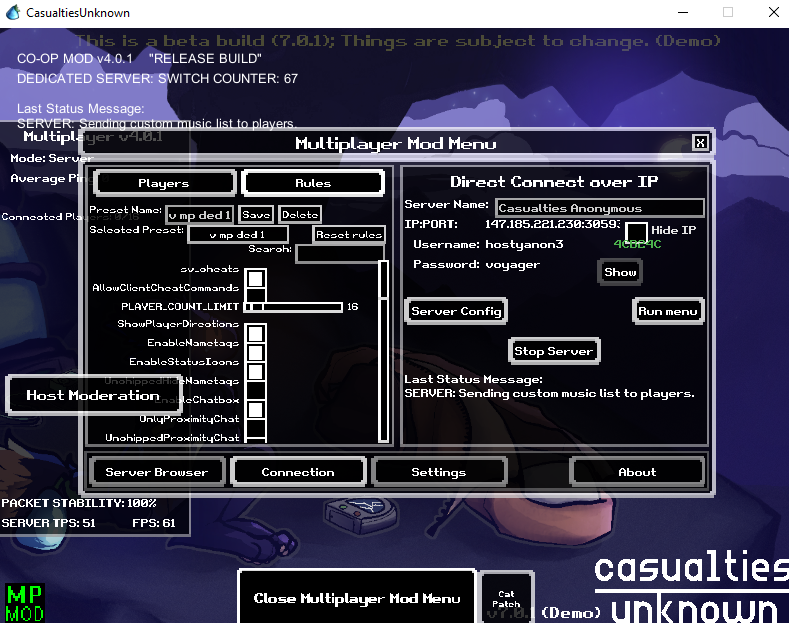
Task: Open Host Moderation panel
Action: 93,395
